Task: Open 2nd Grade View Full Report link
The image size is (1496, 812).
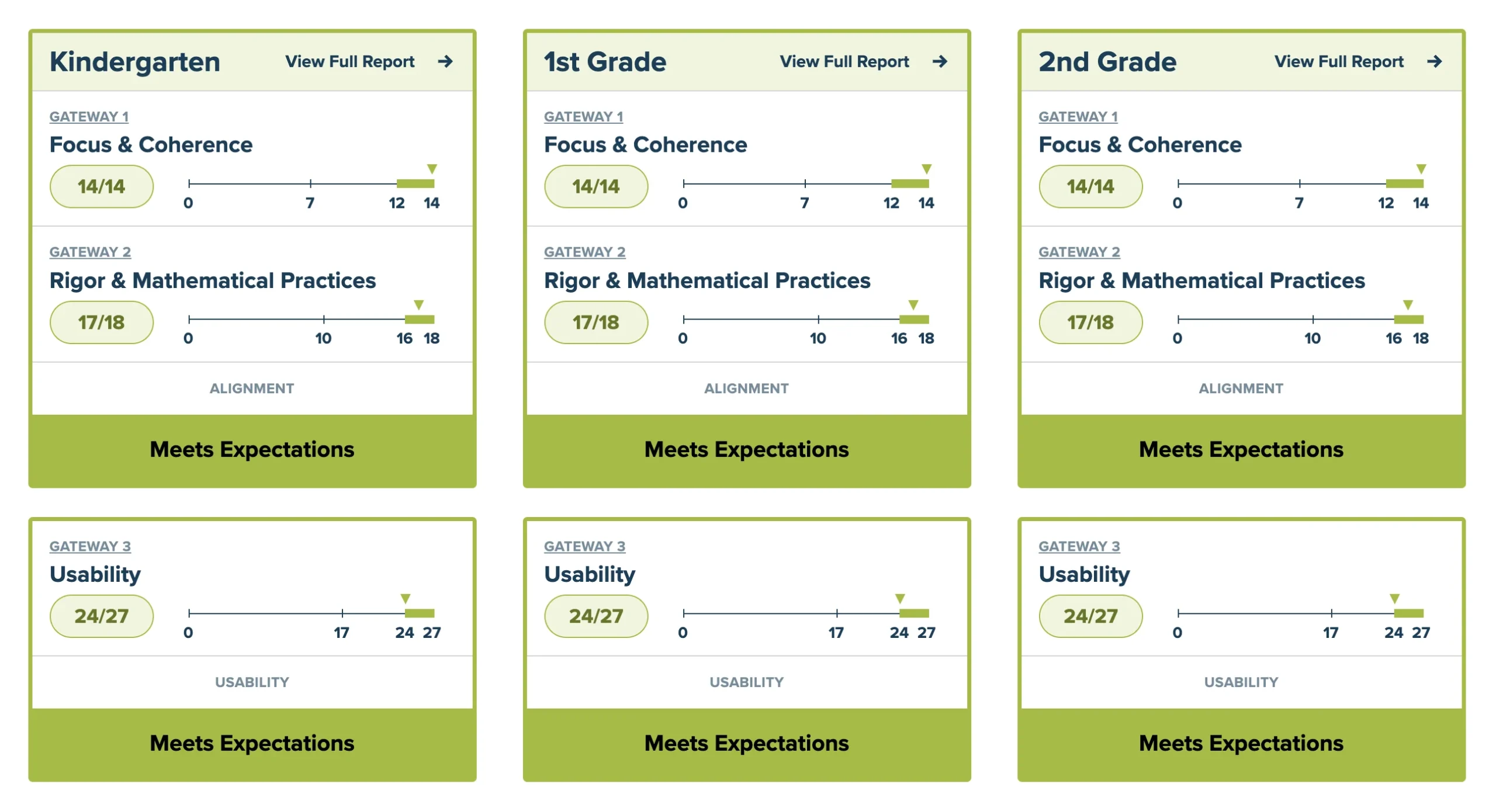Action: point(1338,61)
